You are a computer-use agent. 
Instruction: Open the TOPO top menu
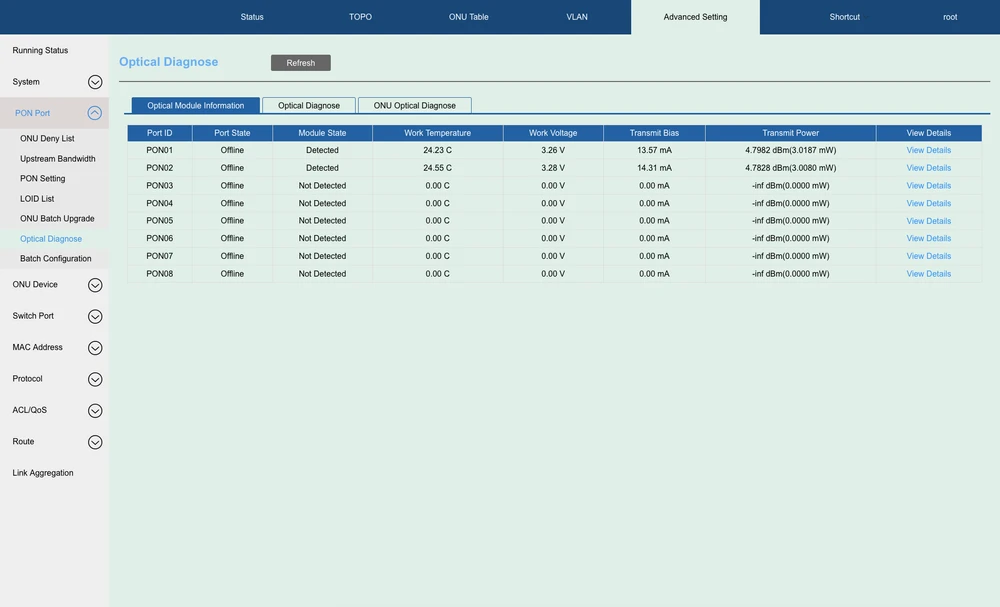pos(360,17)
